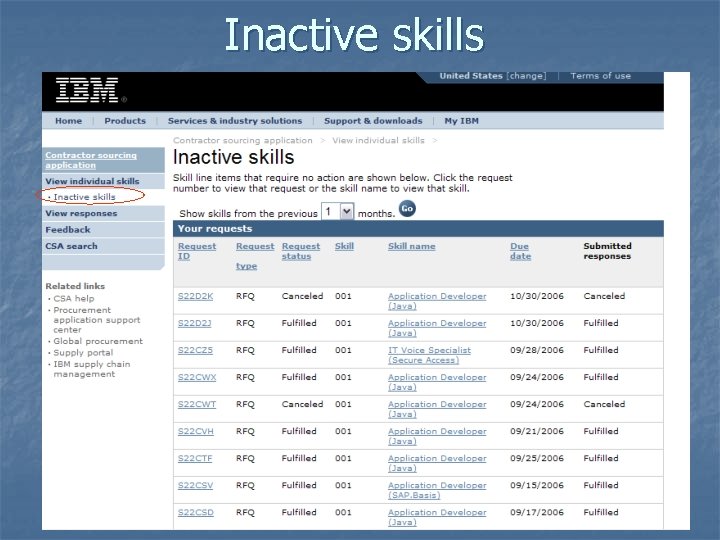Open the CSA help related link
This screenshot has width=720, height=540.
(74, 298)
